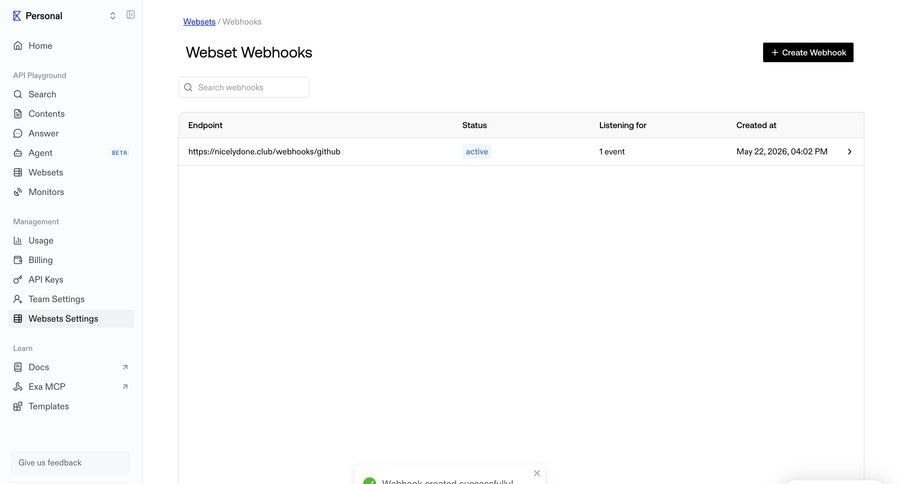The height and width of the screenshot is (484, 900).
Task: Click the BETA badge next to Agent
Action: point(119,153)
